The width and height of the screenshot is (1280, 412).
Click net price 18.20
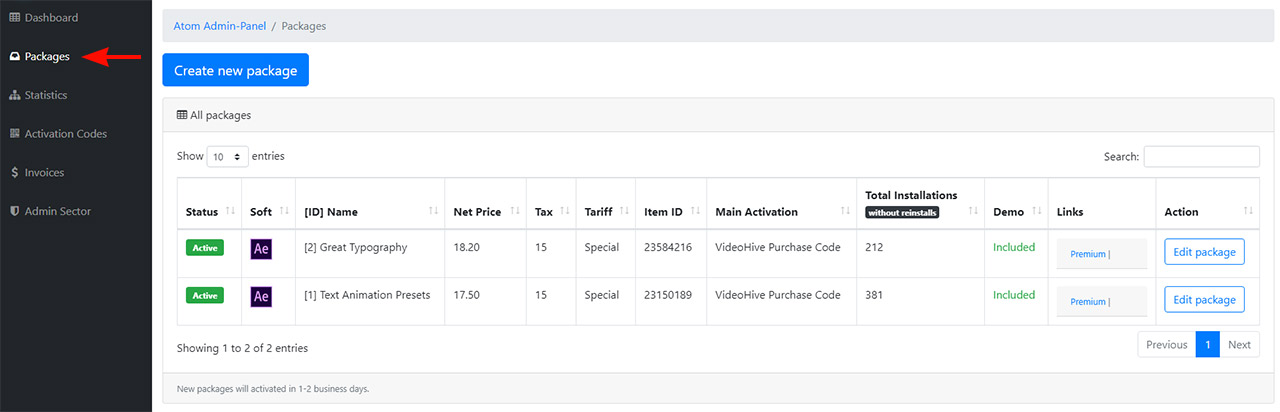point(466,247)
